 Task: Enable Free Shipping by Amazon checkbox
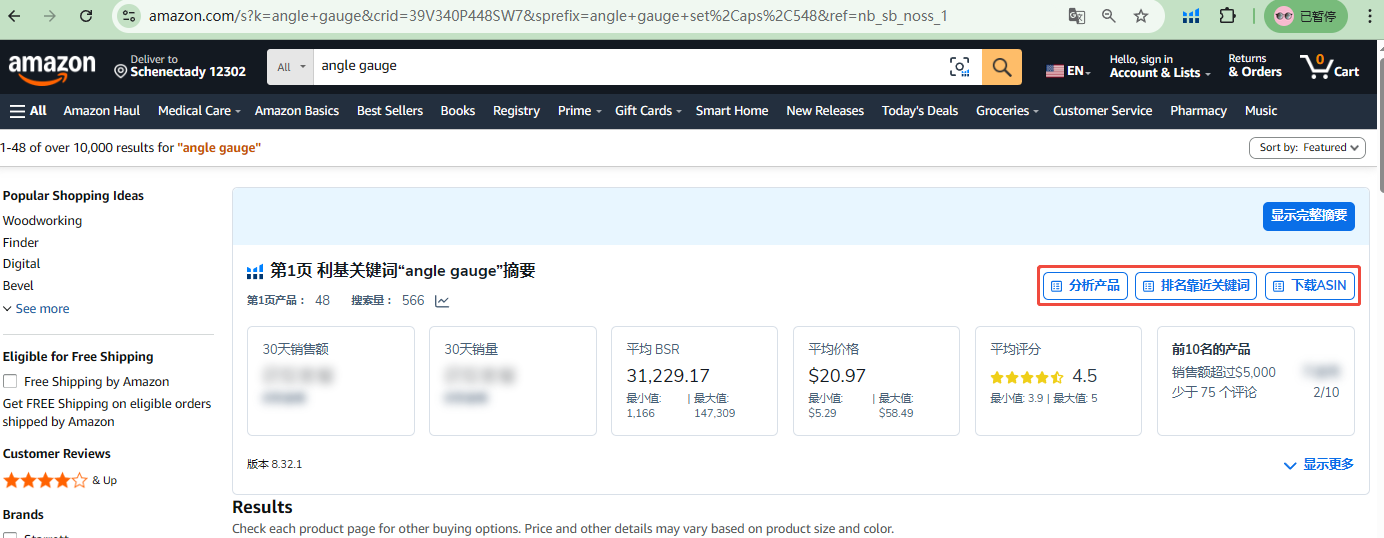tap(10, 381)
